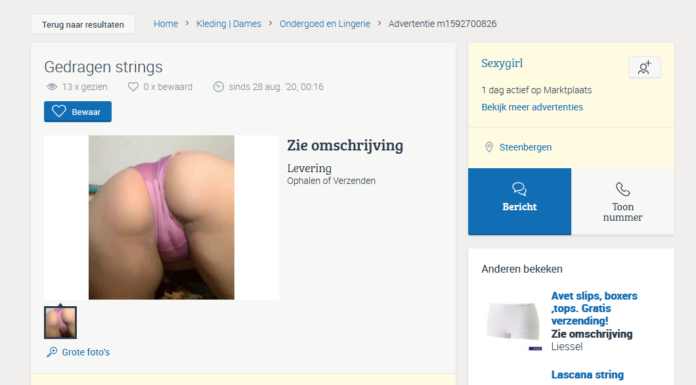
Task: Open Kleding | Dames breadcrumb
Action: 229,24
